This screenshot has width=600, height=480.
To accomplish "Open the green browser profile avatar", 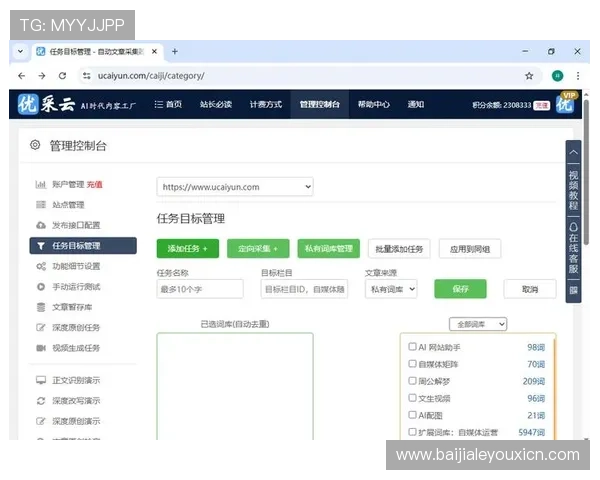I will (557, 76).
